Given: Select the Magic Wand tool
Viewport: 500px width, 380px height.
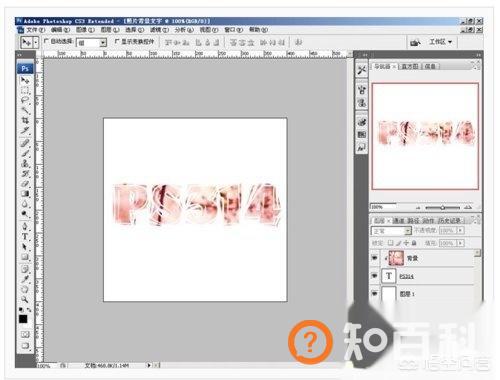Looking at the screenshot, I should coord(25,110).
